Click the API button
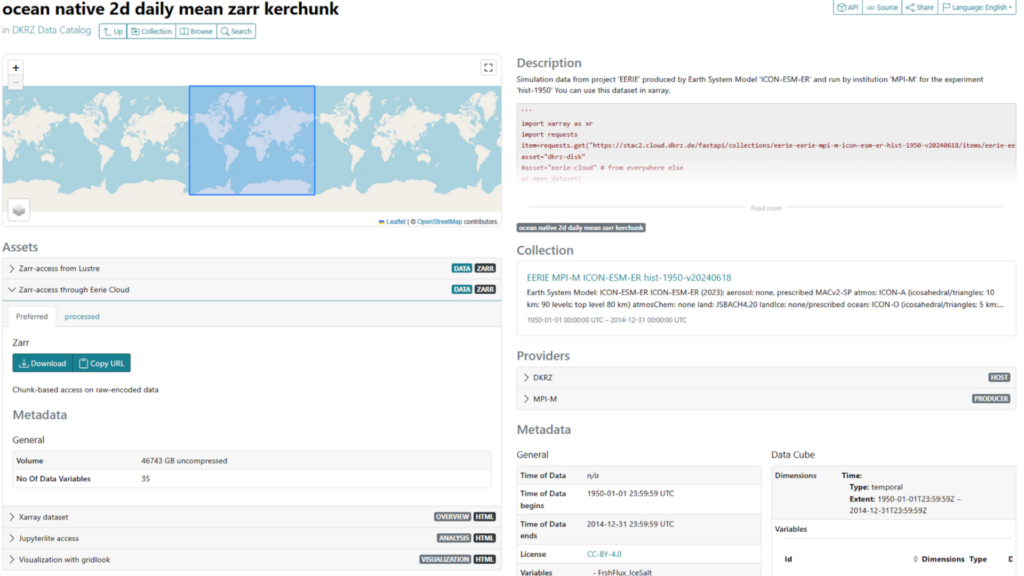The image size is (1024, 576). [x=848, y=7]
